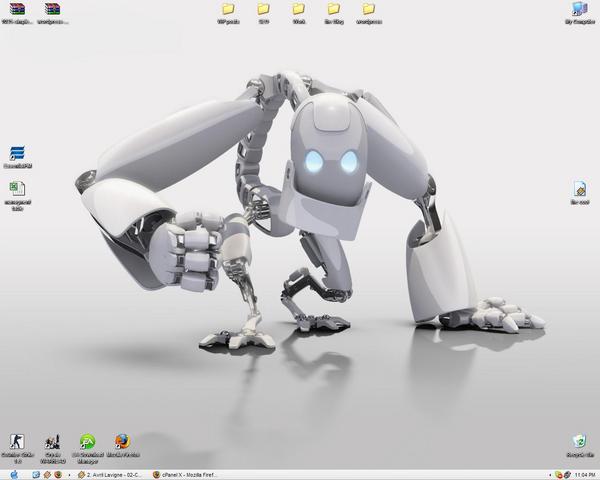Click the Apple logo start button

(14, 475)
